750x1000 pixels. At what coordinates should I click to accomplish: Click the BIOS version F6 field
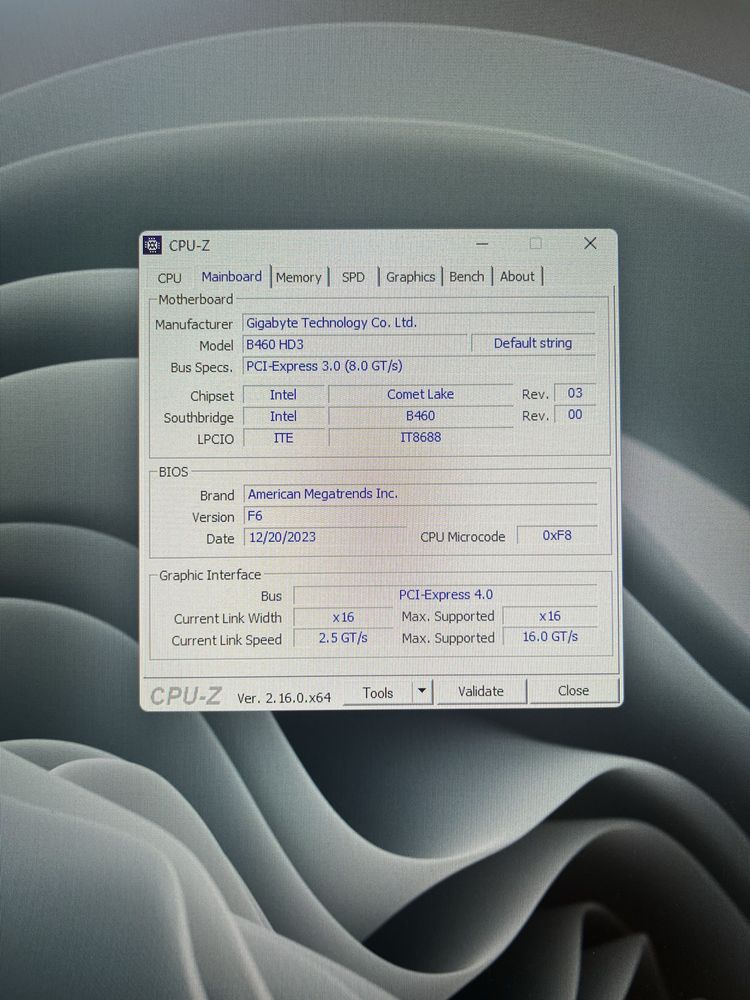(420, 516)
